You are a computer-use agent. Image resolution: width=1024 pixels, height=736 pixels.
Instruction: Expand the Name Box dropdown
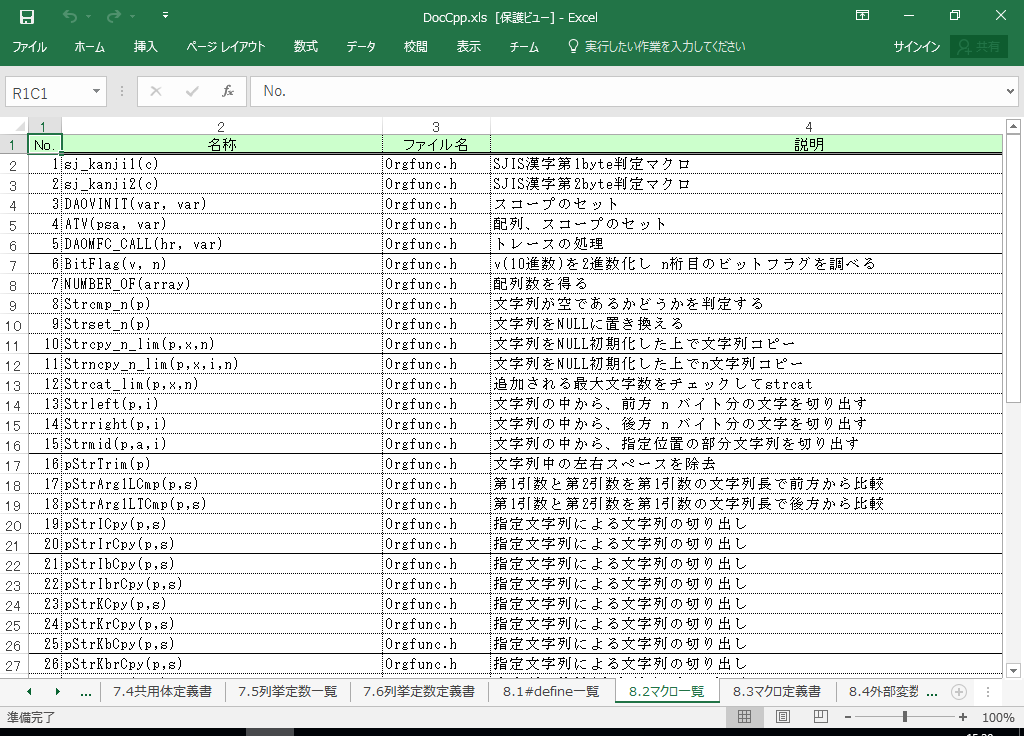[x=96, y=91]
